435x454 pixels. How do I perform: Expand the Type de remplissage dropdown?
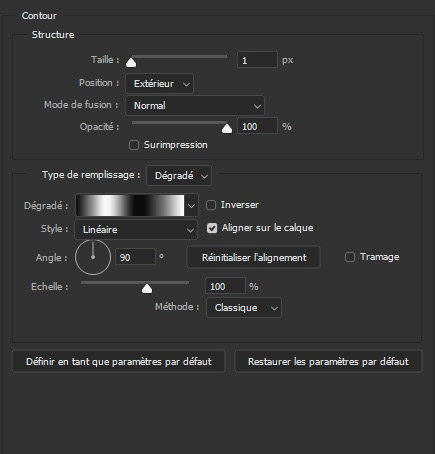point(179,176)
